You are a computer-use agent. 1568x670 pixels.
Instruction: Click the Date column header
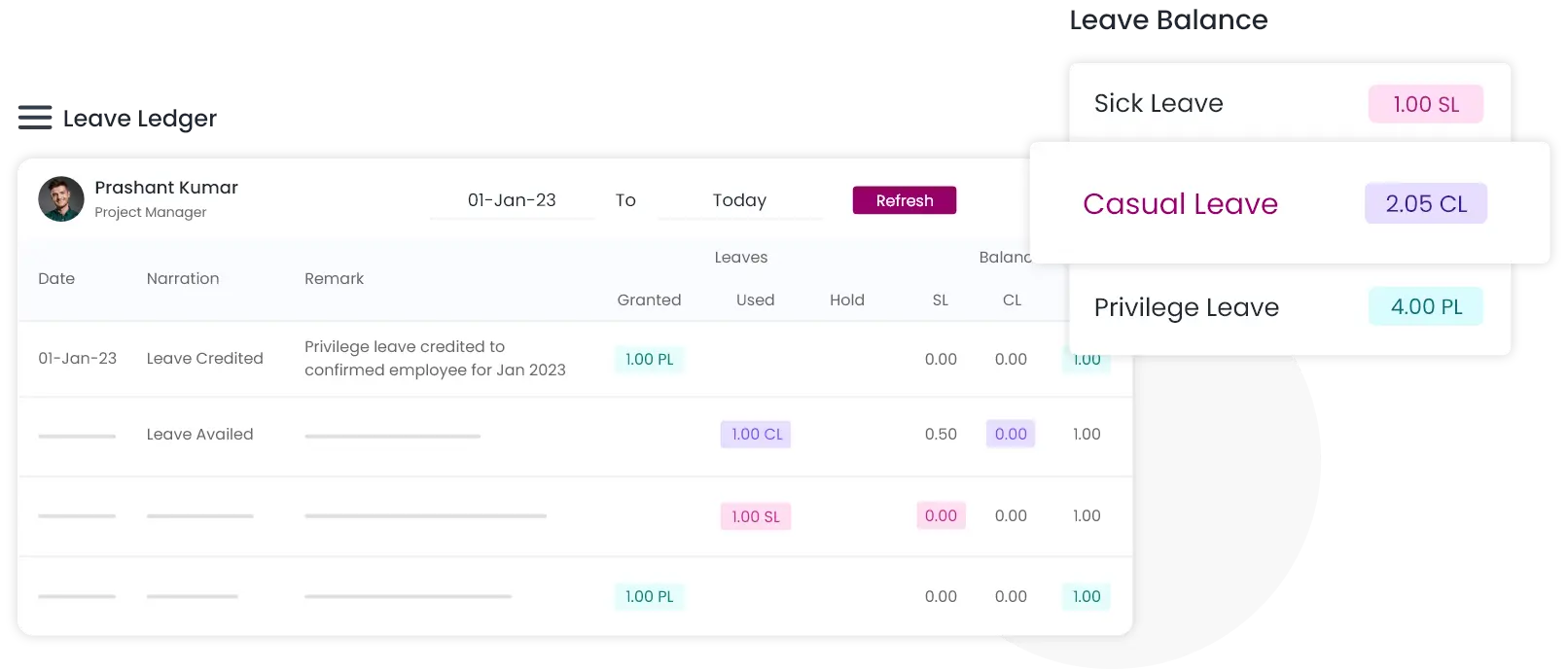(x=56, y=278)
